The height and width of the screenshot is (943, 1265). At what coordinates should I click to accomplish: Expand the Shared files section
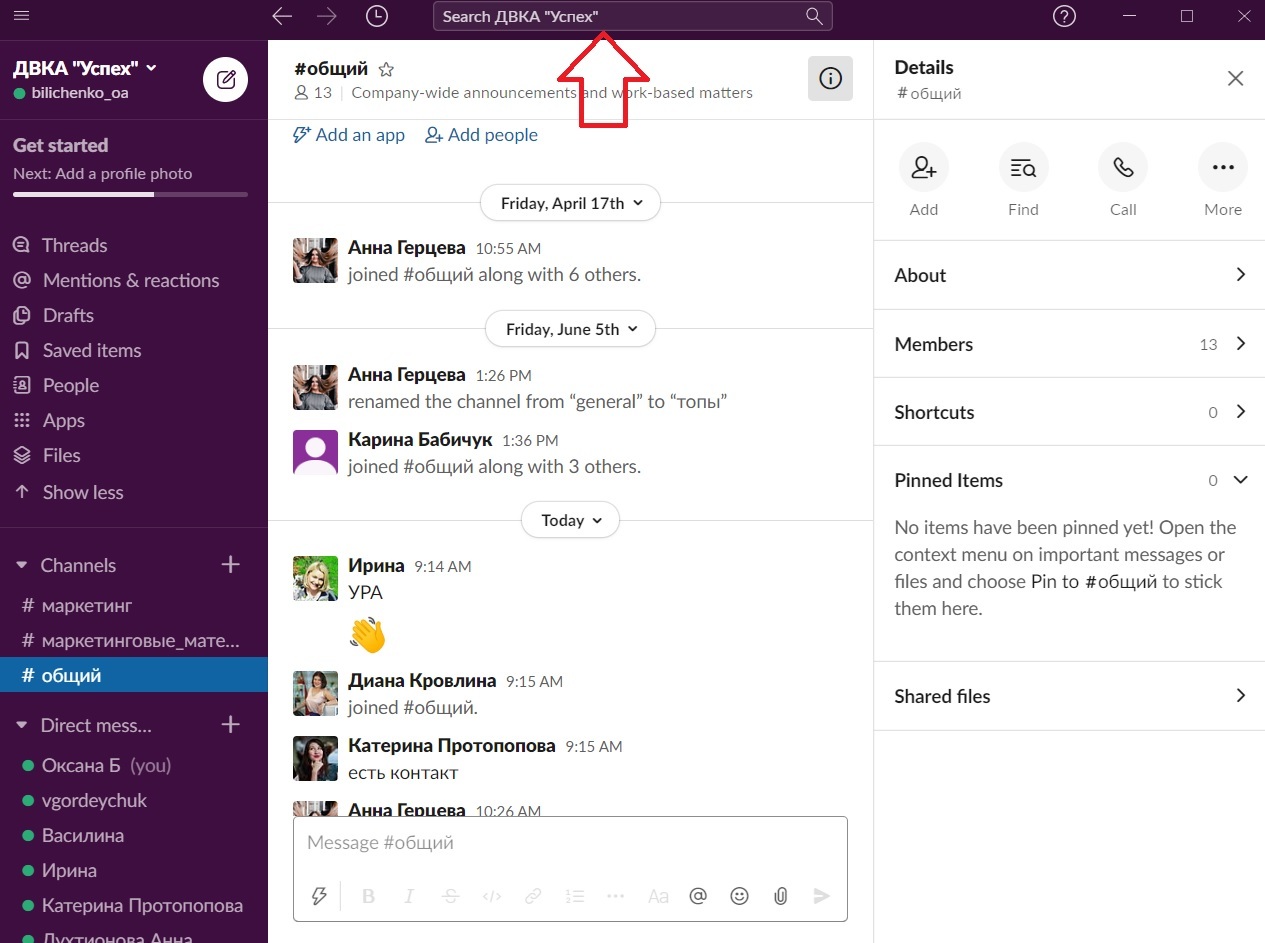1069,696
